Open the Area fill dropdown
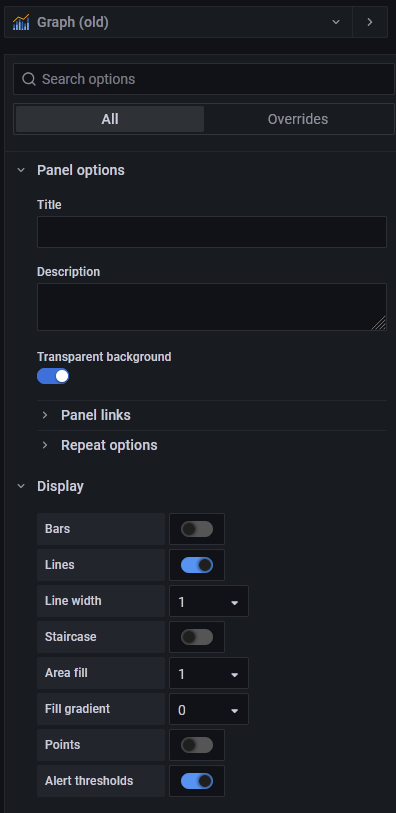 point(209,674)
